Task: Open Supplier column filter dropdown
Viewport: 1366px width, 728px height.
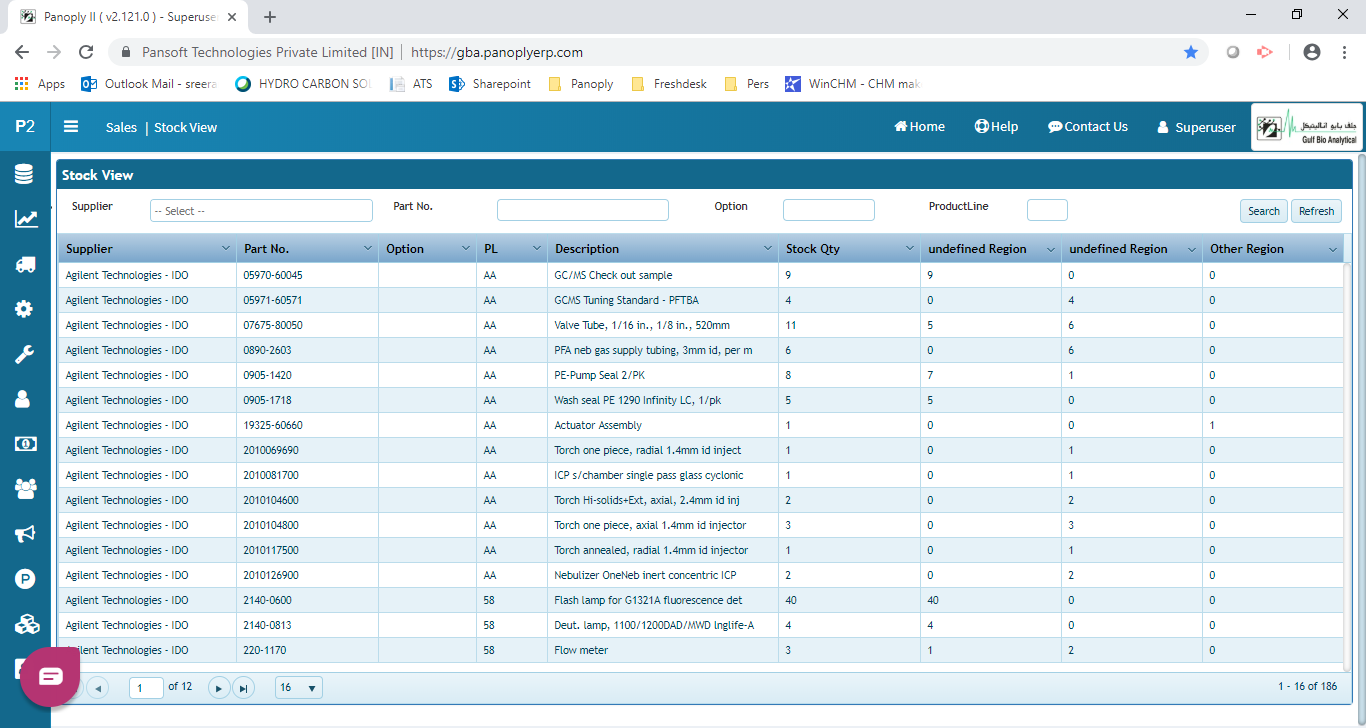Action: (226, 249)
